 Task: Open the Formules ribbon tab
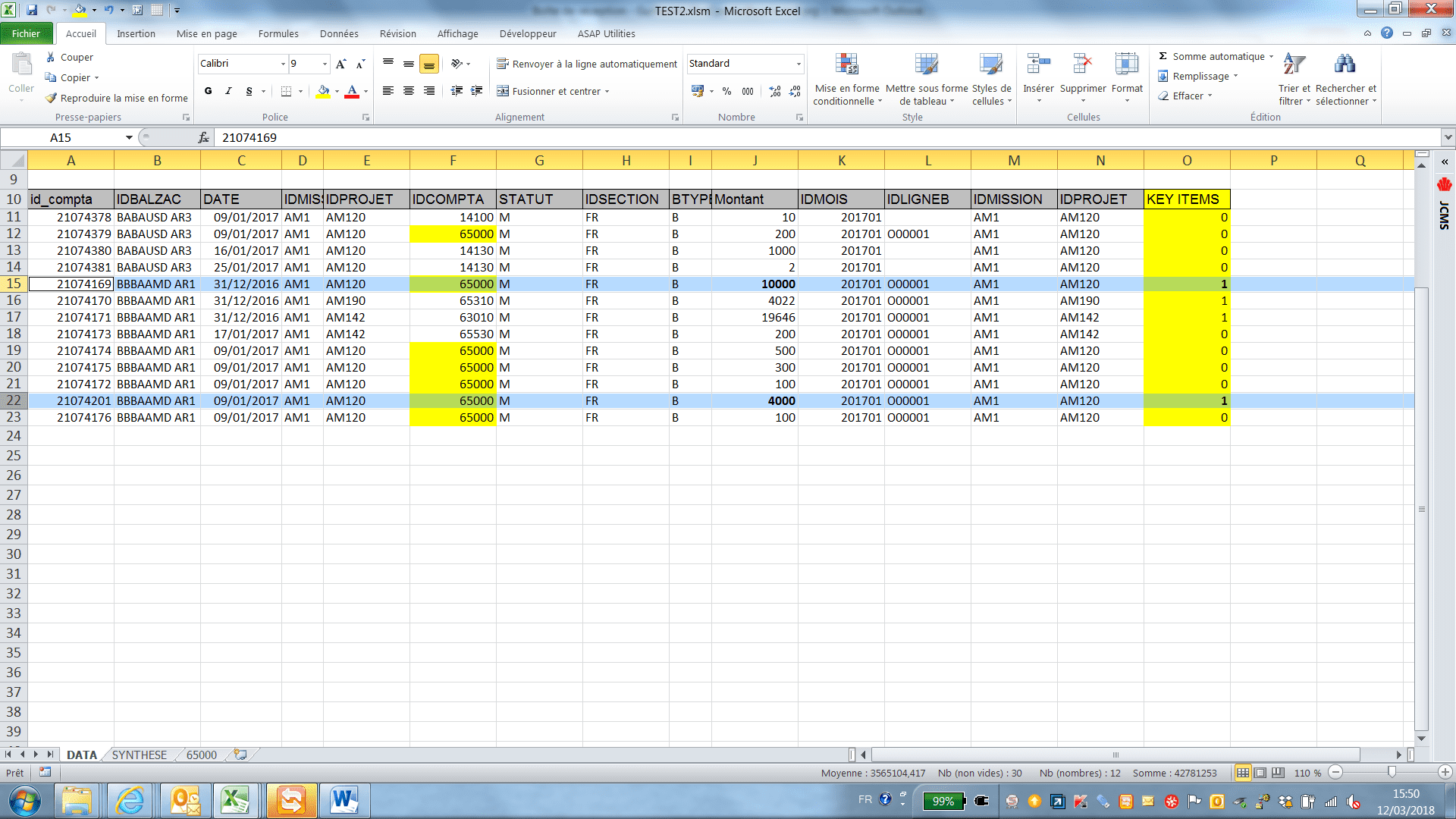278,33
